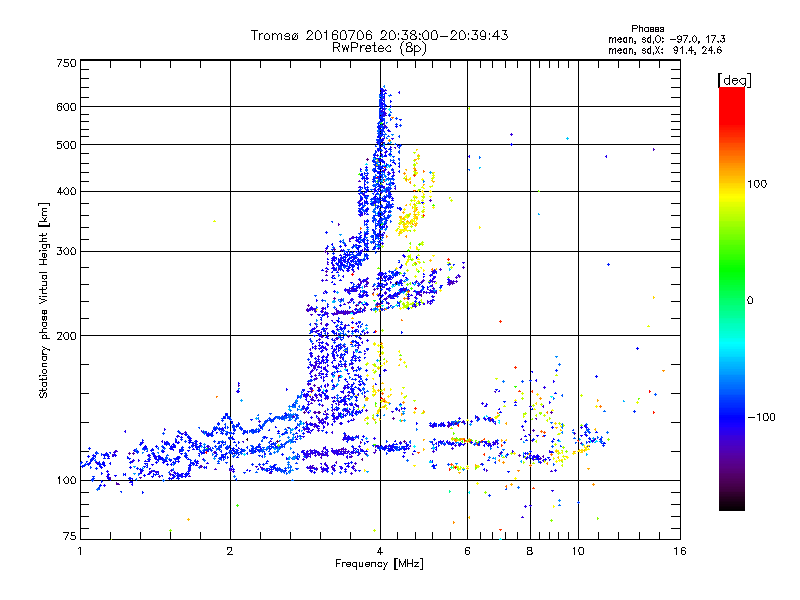The image size is (800, 600).
Task: Click the "RwPretec (8p)" subtitle
Action: click(x=379, y=48)
